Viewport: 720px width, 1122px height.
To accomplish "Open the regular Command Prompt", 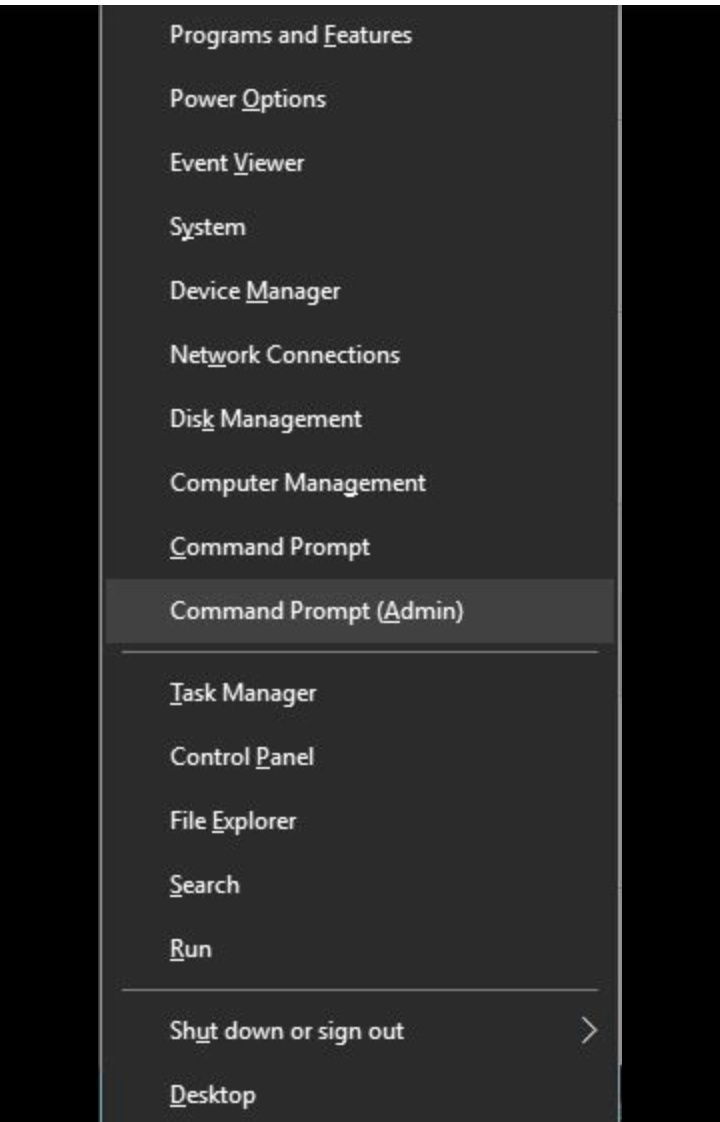I will click(270, 547).
